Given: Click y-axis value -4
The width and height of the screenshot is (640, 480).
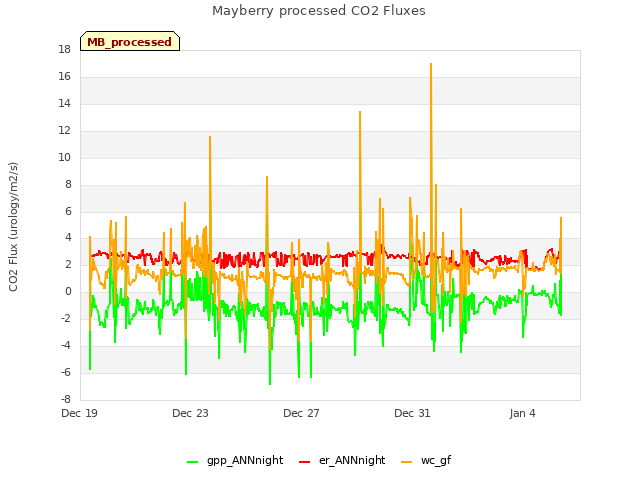Looking at the screenshot, I should pyautogui.click(x=66, y=345).
